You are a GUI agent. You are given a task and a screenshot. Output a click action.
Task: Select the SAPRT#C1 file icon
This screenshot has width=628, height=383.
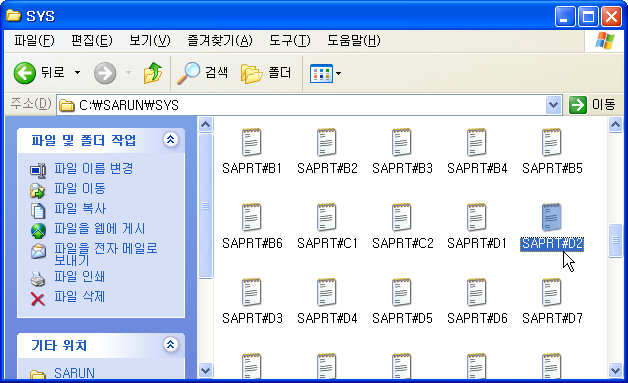pos(327,217)
